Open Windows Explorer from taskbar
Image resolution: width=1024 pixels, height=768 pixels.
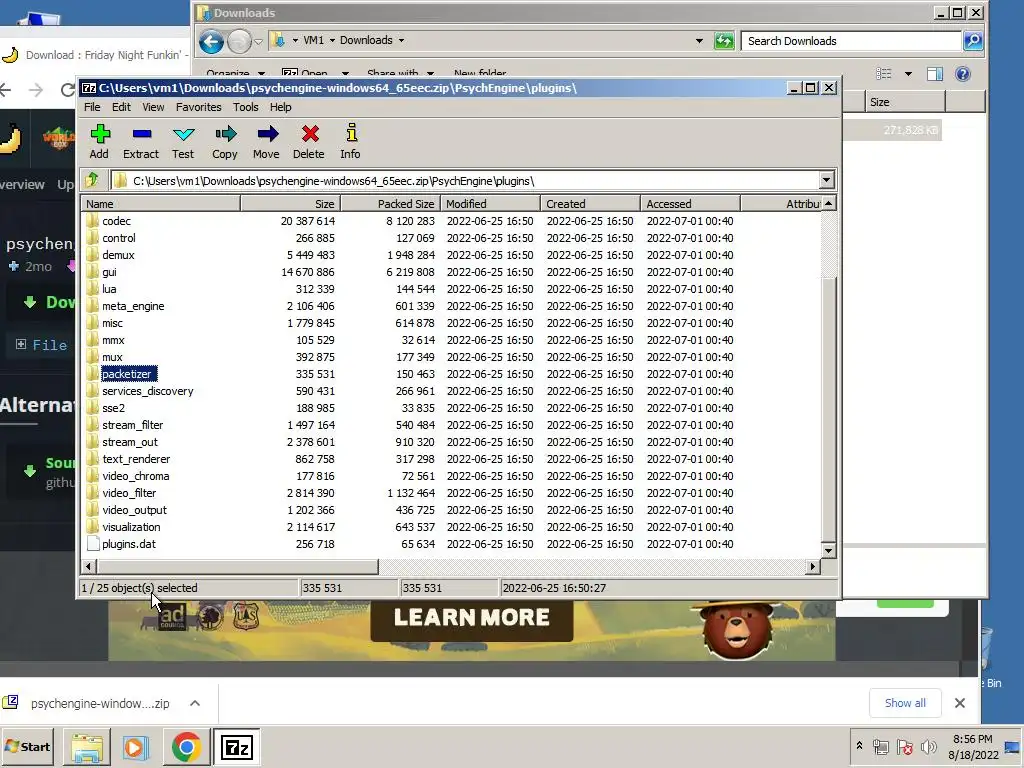pyautogui.click(x=87, y=746)
